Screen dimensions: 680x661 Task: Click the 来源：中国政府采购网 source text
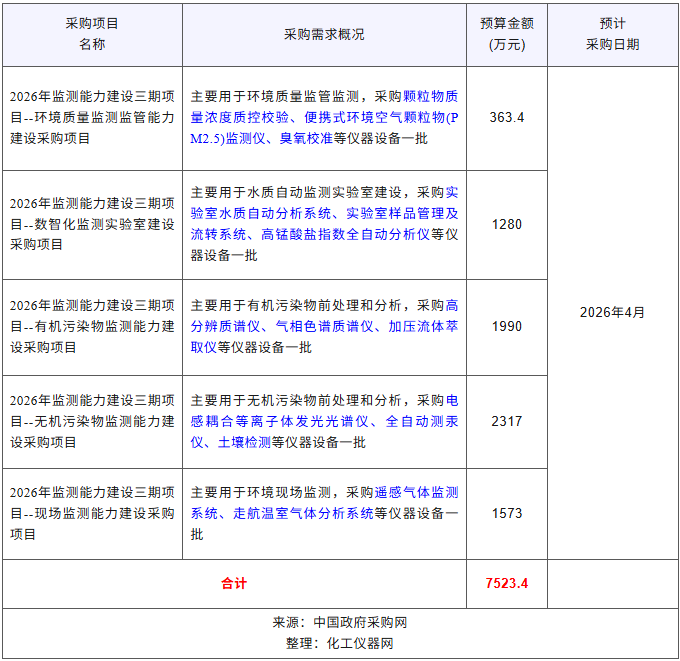tap(340, 622)
